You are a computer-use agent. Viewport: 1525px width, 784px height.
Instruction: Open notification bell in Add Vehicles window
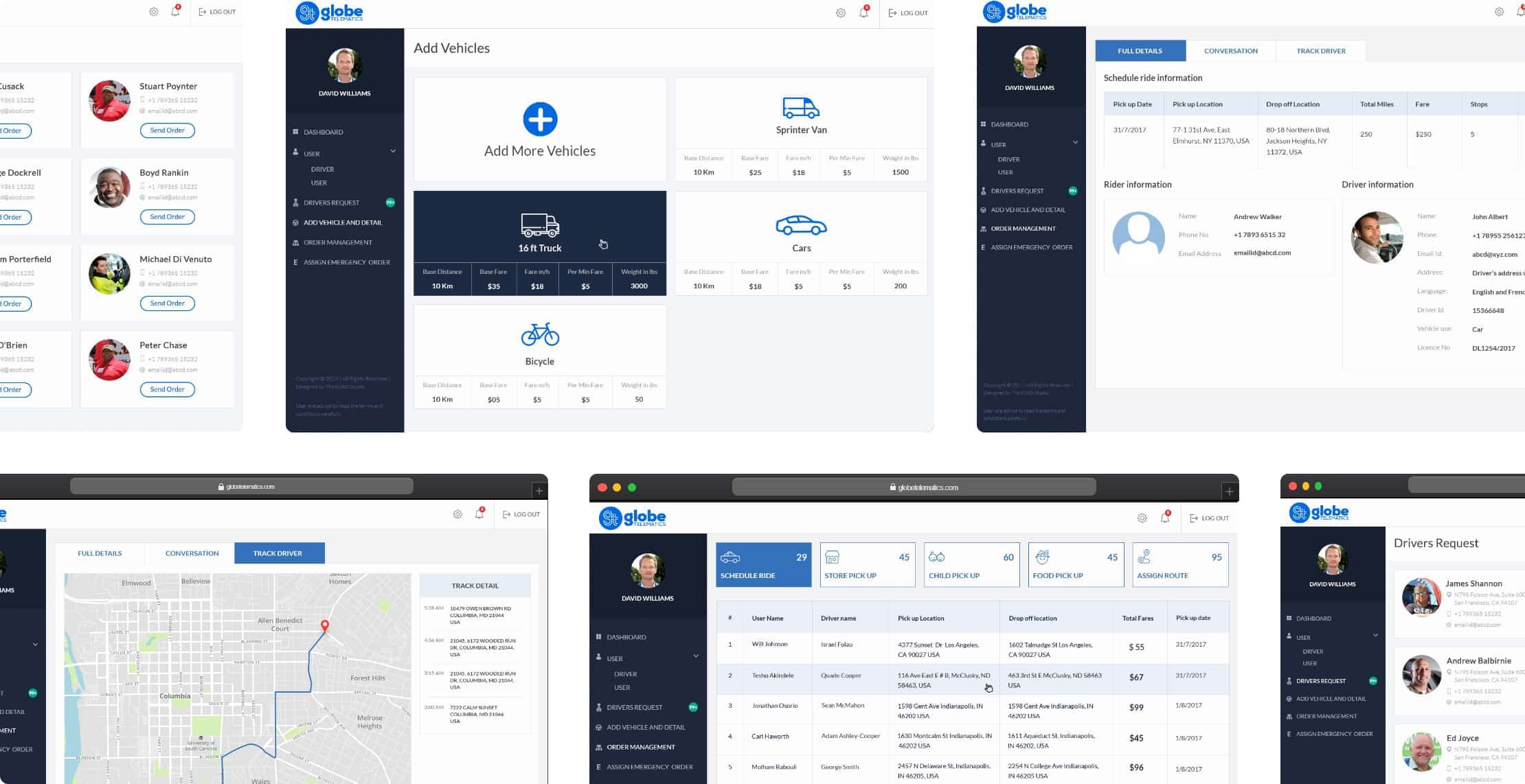click(x=863, y=12)
